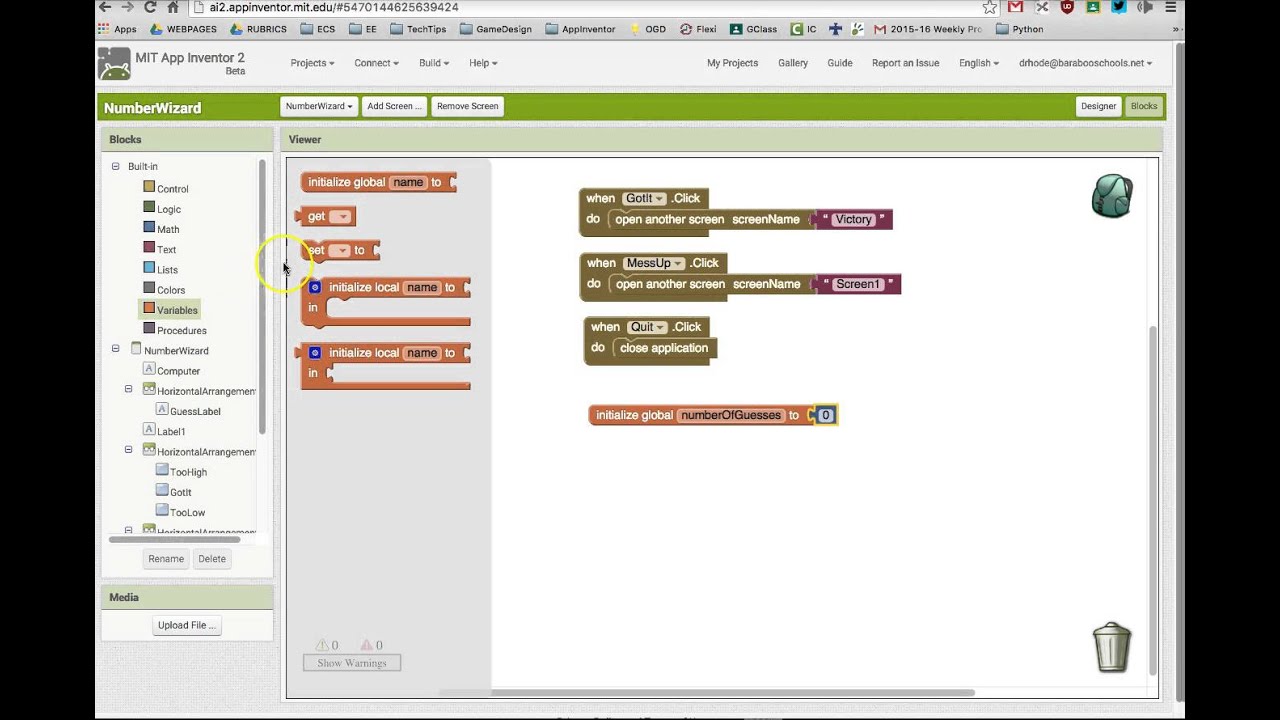The width and height of the screenshot is (1280, 720).
Task: Select the GuessLabel component icon
Action: 162,410
